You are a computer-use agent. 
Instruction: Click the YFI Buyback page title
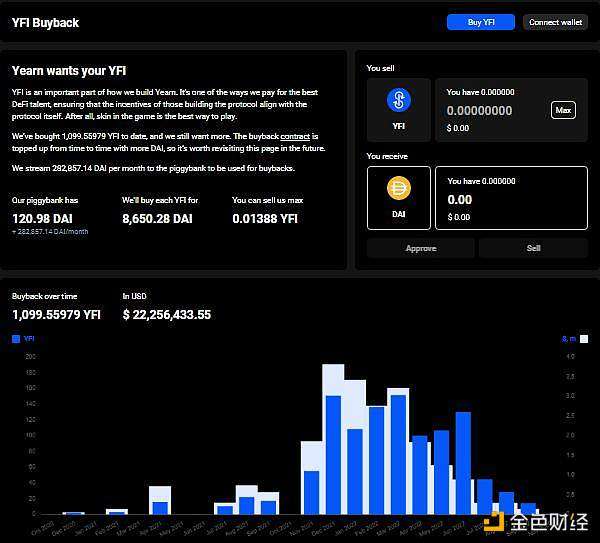(45, 23)
